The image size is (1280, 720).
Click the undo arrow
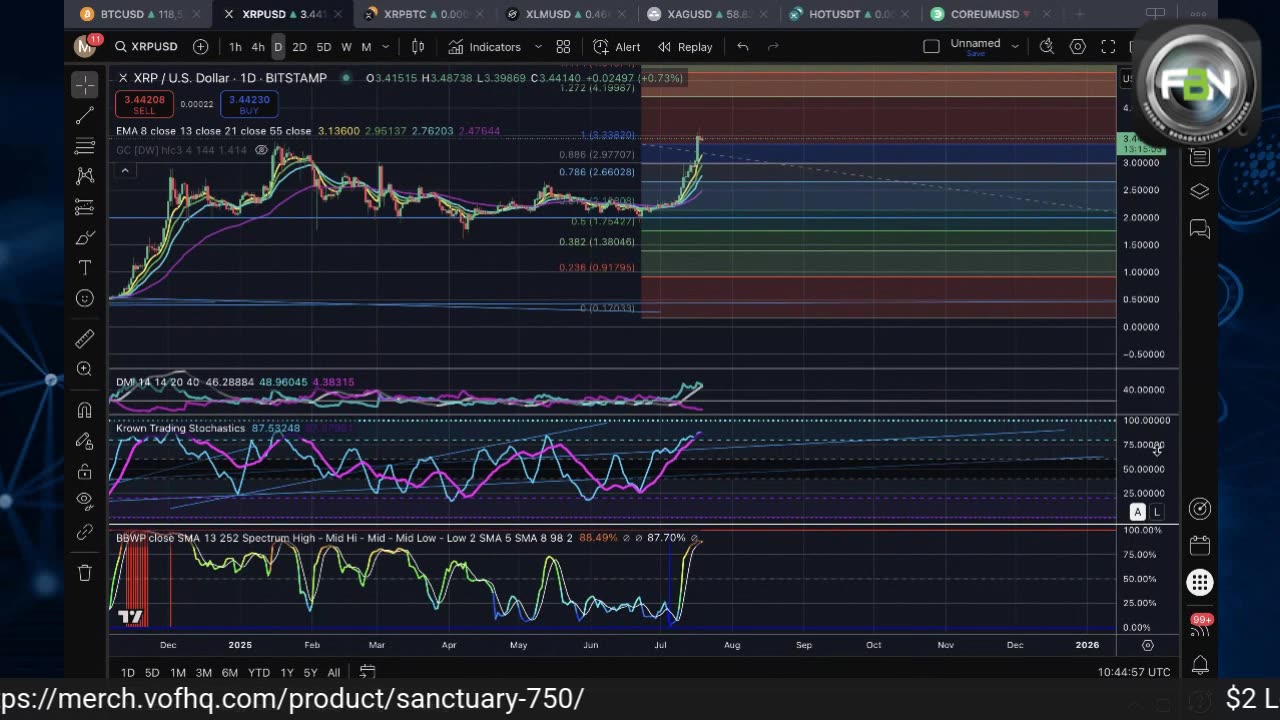[742, 47]
